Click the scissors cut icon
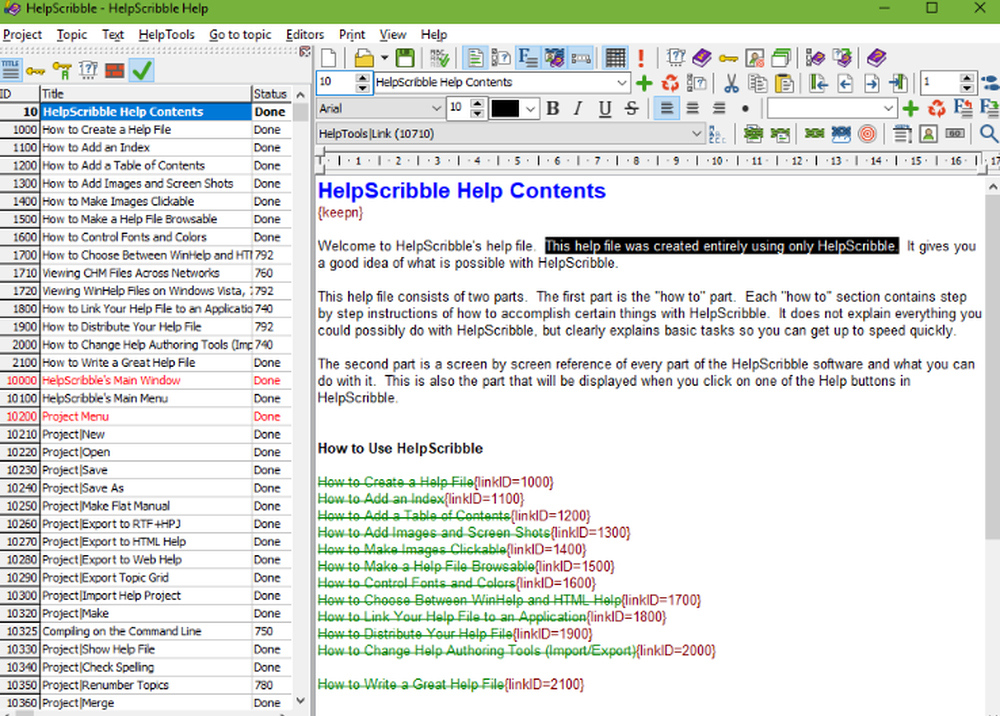This screenshot has width=1000, height=716. (x=731, y=83)
